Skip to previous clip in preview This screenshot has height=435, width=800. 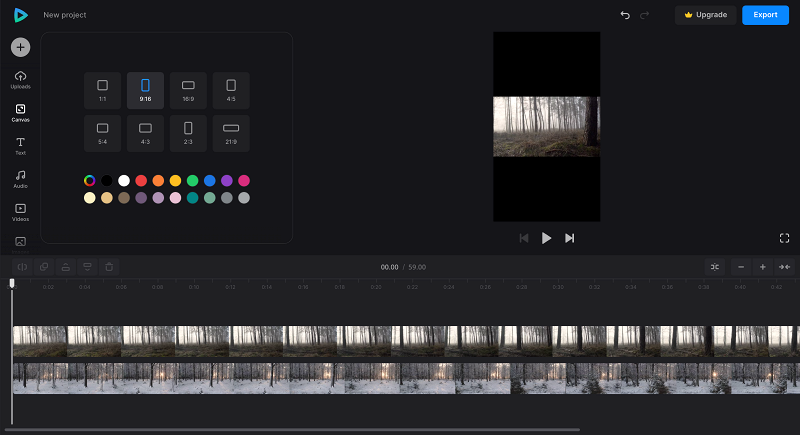pyautogui.click(x=523, y=238)
